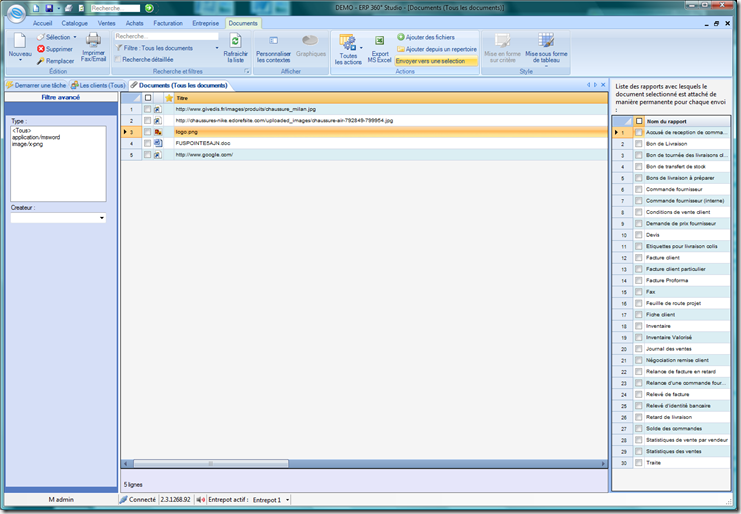Click the Toutes les actions icon

(348, 43)
